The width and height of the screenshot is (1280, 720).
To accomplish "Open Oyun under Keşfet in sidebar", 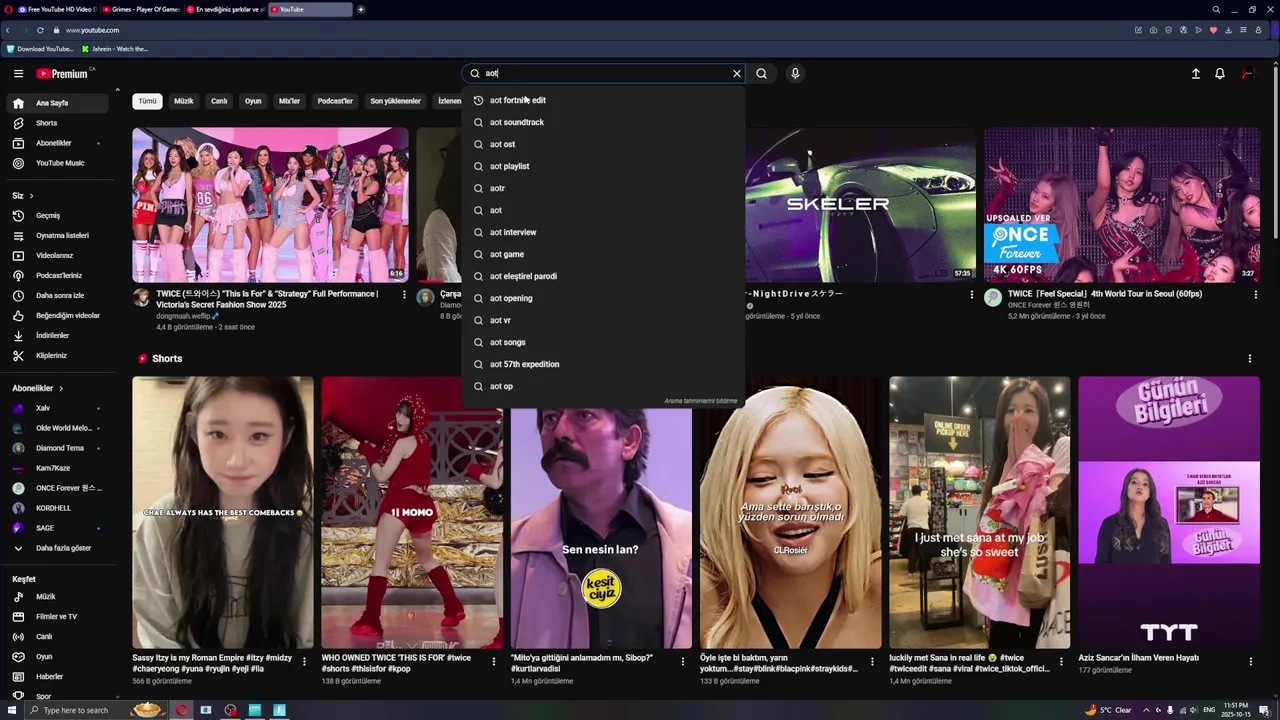I will coord(59,656).
